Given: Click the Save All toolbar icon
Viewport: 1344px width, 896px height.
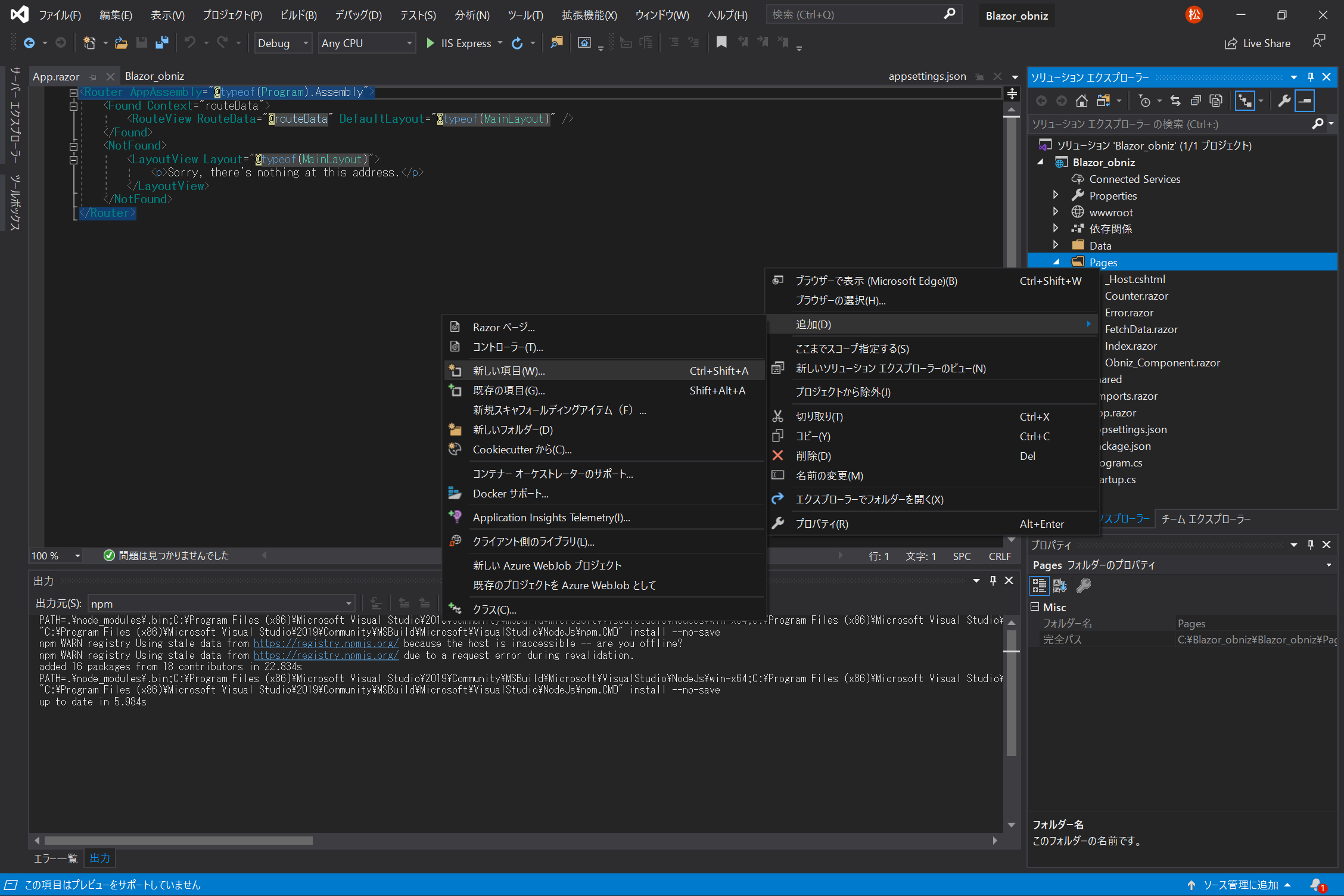Looking at the screenshot, I should (x=161, y=43).
